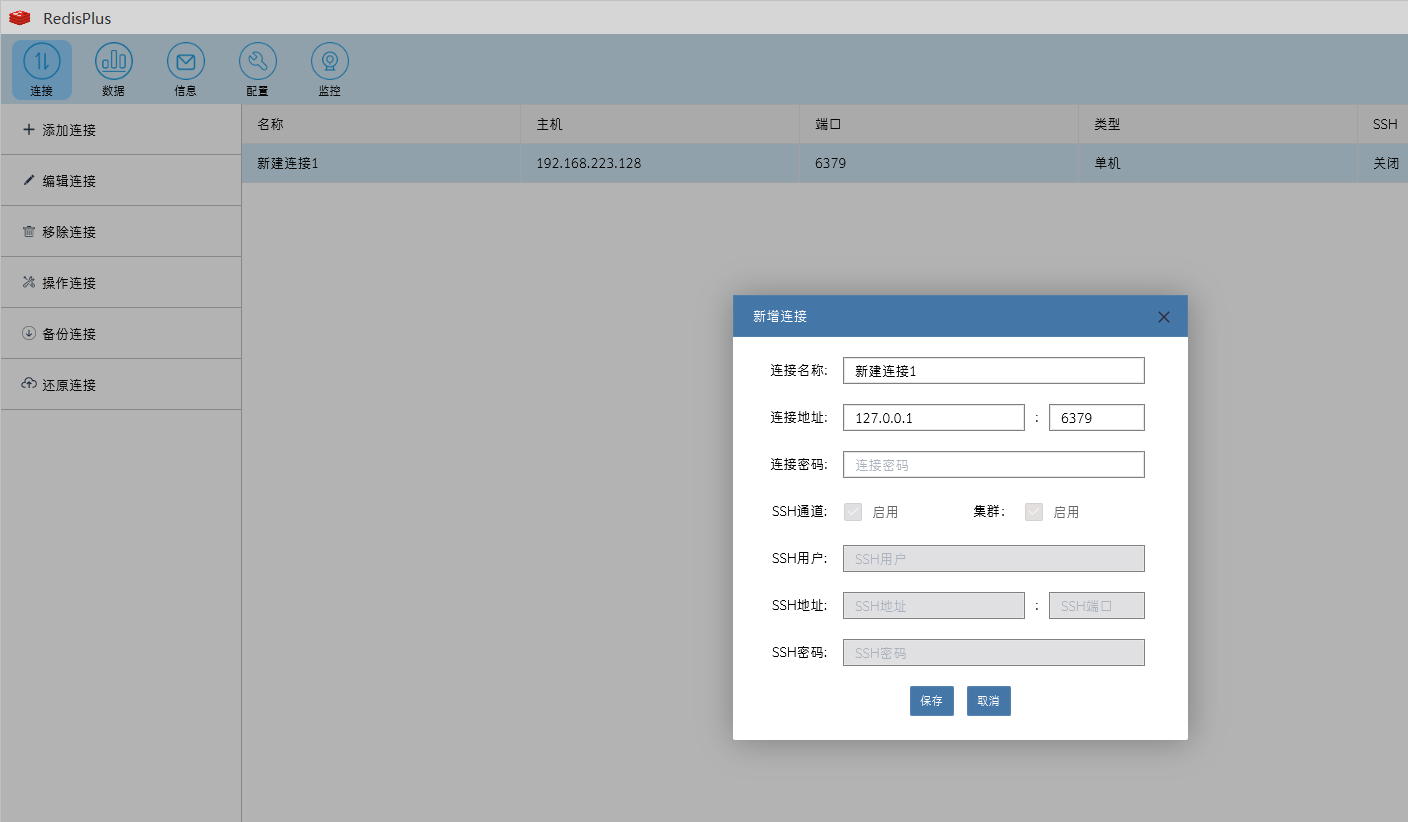The width and height of the screenshot is (1408, 822).
Task: Close the 新增连接 dialog
Action: click(x=1164, y=317)
